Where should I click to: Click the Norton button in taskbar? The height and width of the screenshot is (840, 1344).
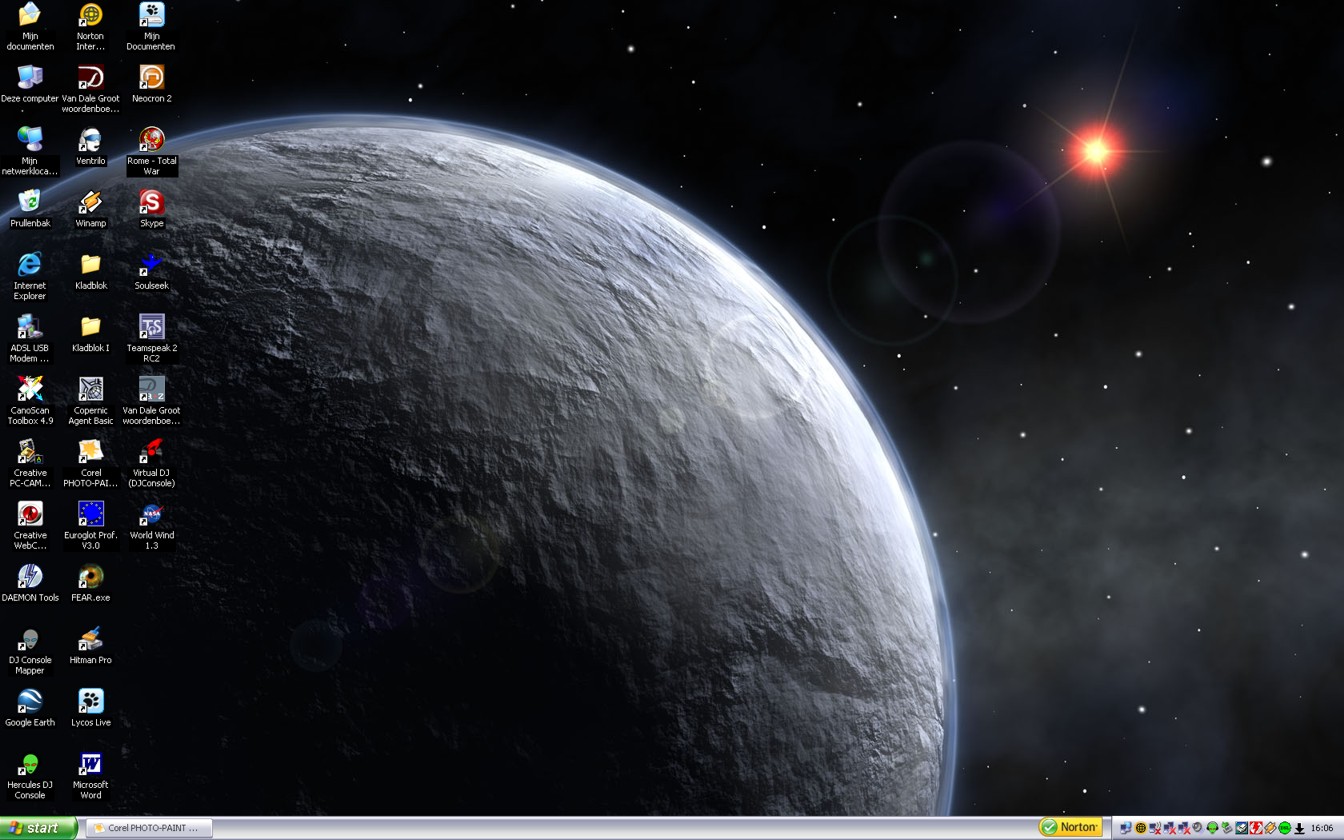1070,827
